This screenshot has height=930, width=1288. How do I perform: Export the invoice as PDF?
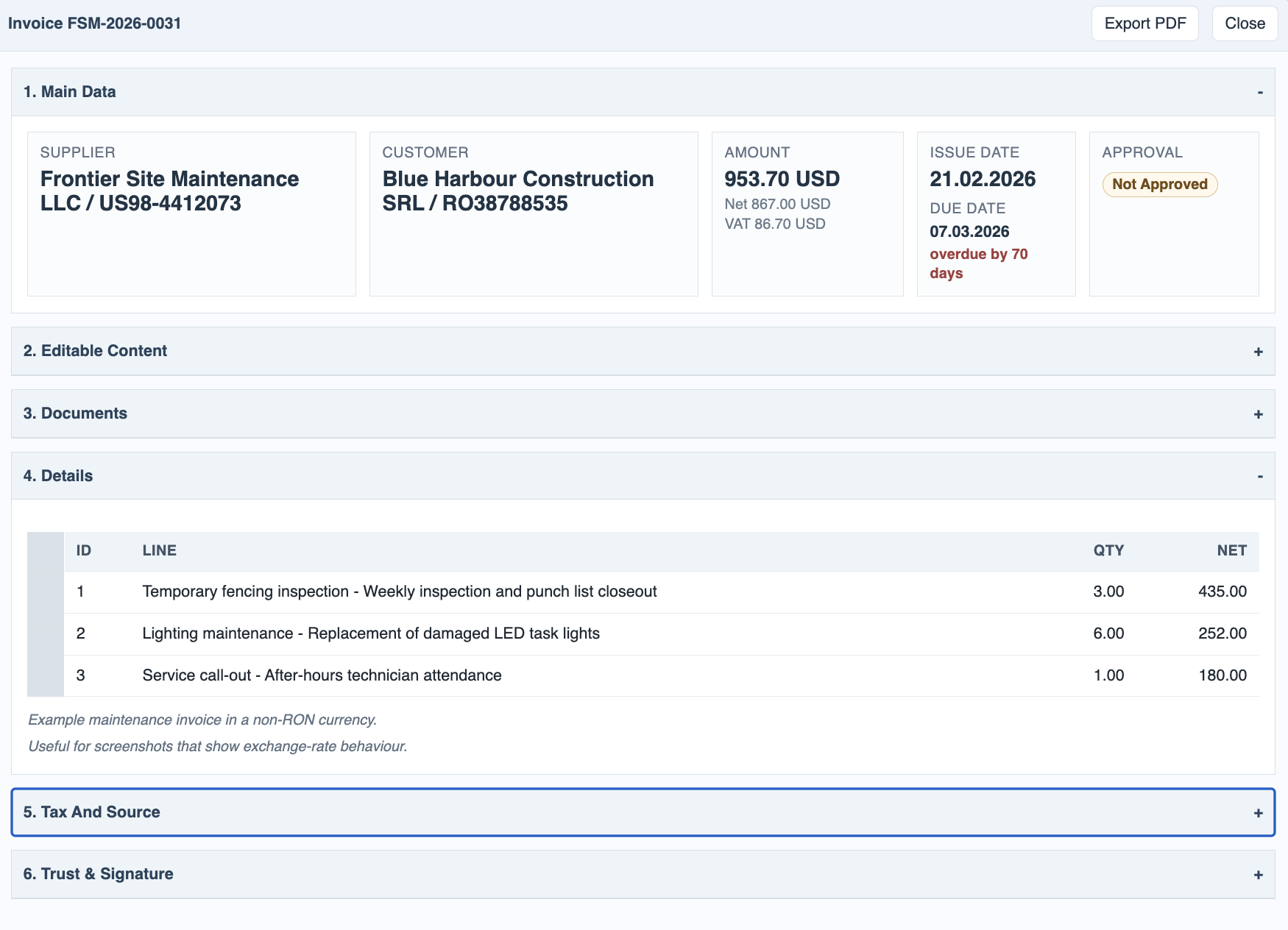1144,24
